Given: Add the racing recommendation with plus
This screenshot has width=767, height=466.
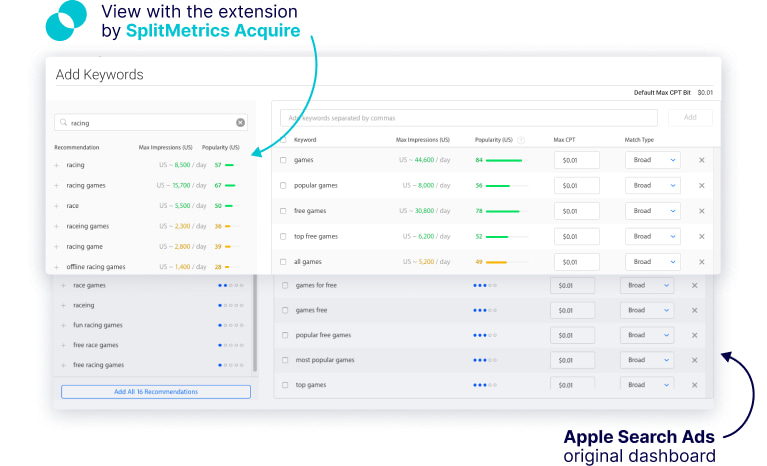Looking at the screenshot, I should tap(57, 165).
